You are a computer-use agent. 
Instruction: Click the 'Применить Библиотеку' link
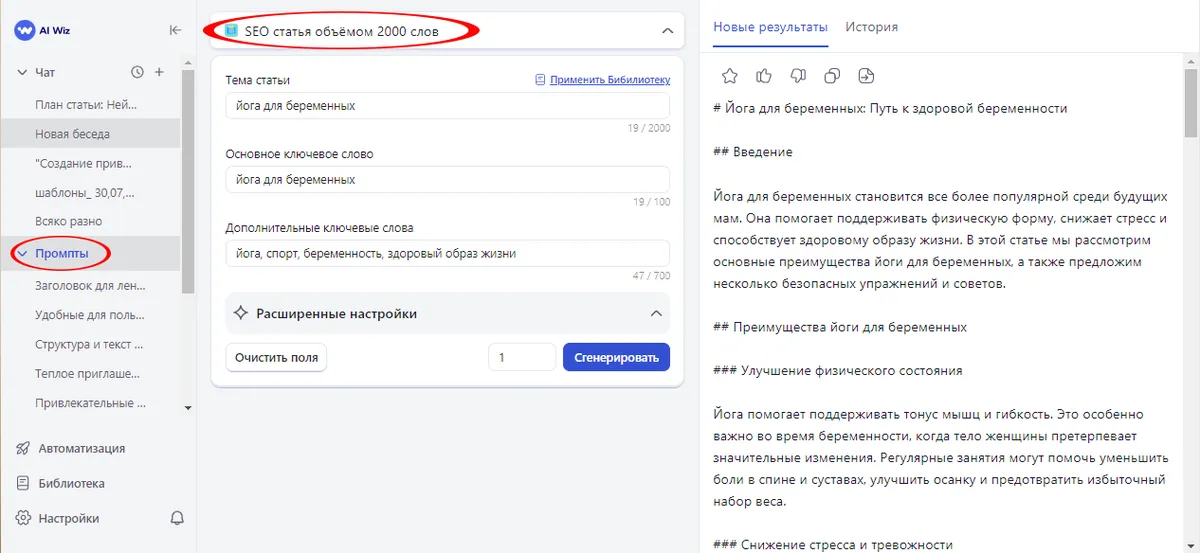pos(609,80)
